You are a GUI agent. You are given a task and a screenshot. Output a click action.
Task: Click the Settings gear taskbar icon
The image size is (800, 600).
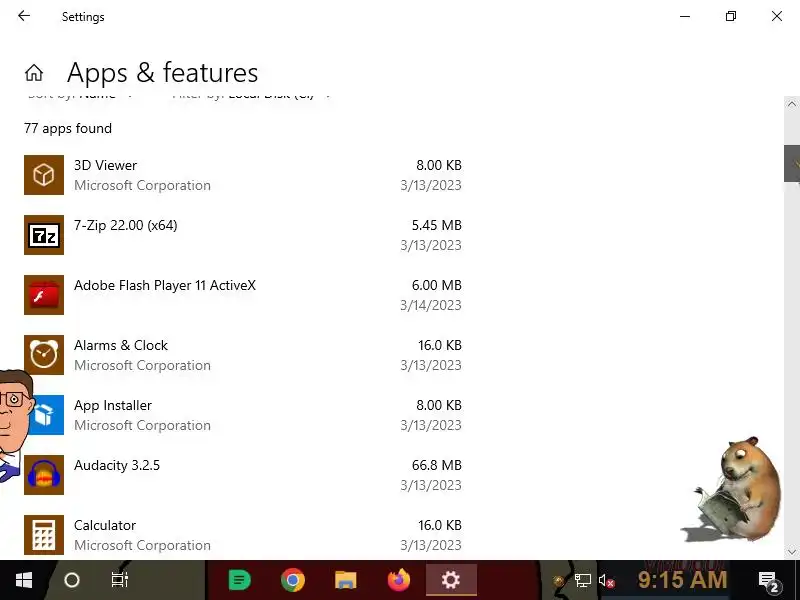coord(451,580)
